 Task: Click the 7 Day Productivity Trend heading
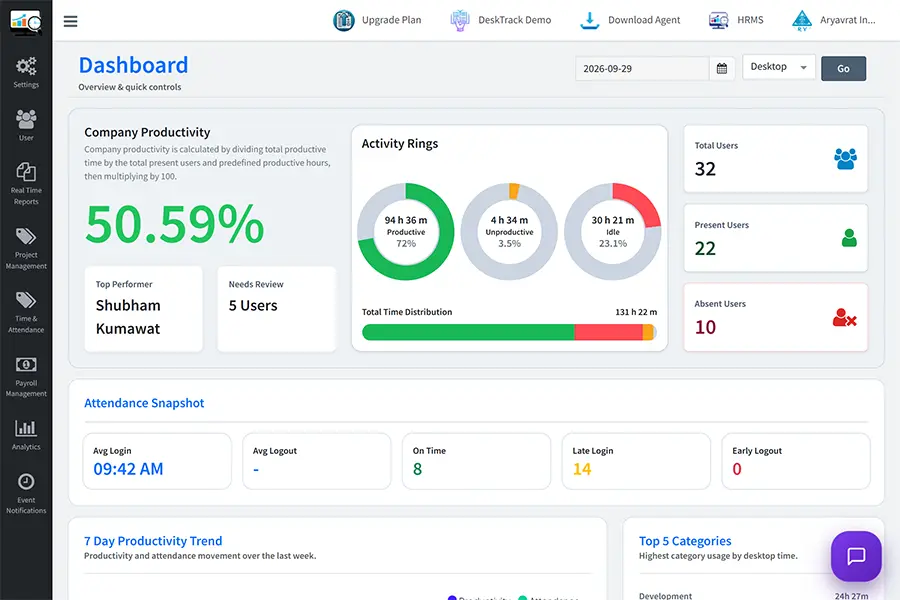[x=153, y=541]
